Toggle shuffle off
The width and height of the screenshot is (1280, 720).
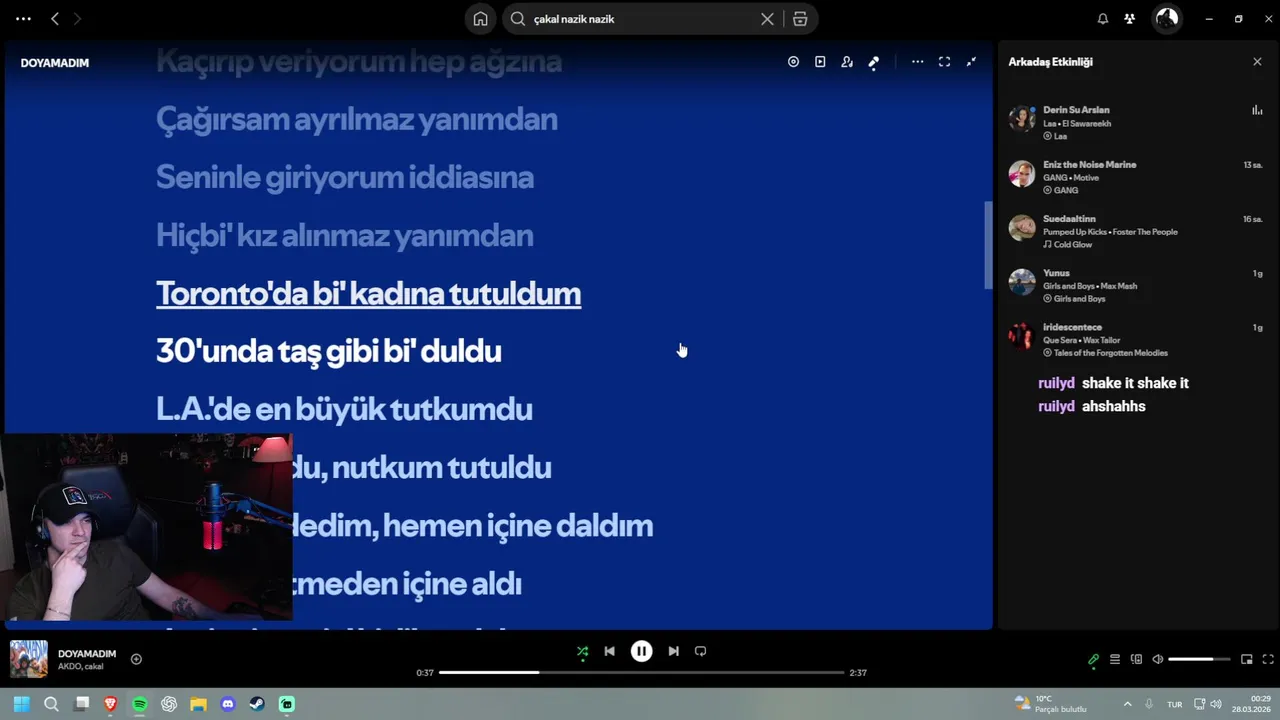coord(583,651)
